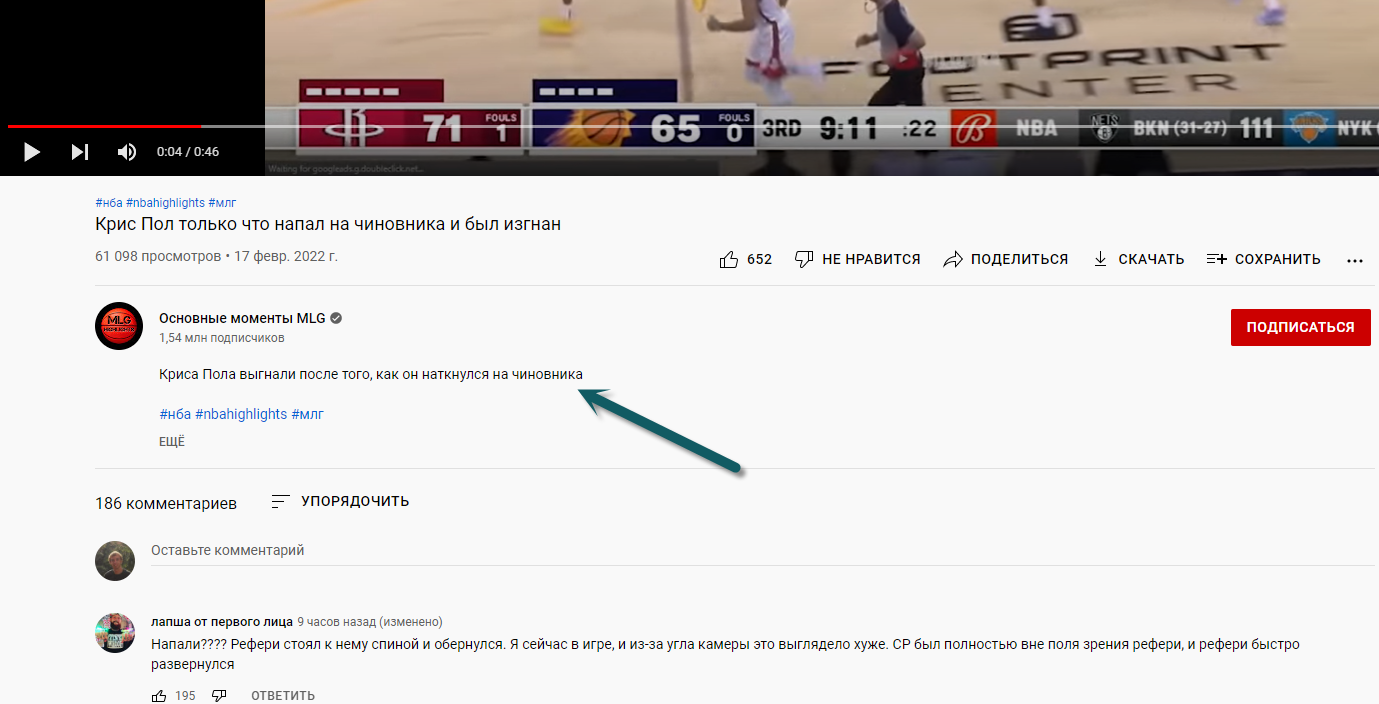Open УПОРЯДОЧИТЬ sort comments dropdown
1379x704 pixels.
(x=340, y=501)
